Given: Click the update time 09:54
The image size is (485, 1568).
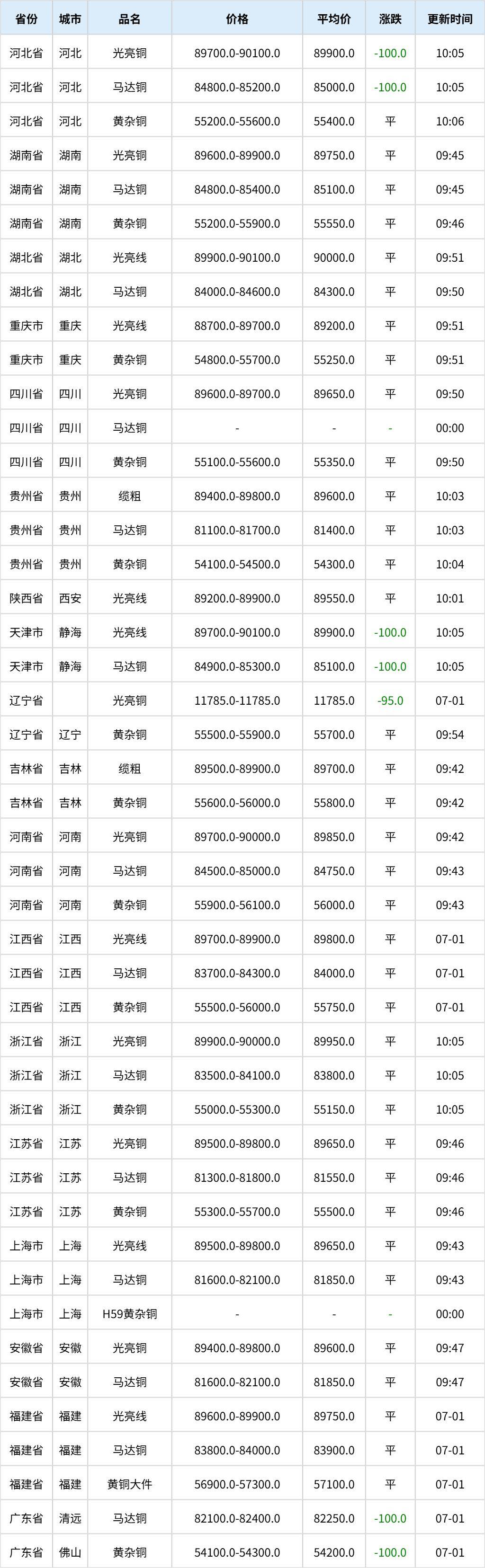Looking at the screenshot, I should [449, 735].
